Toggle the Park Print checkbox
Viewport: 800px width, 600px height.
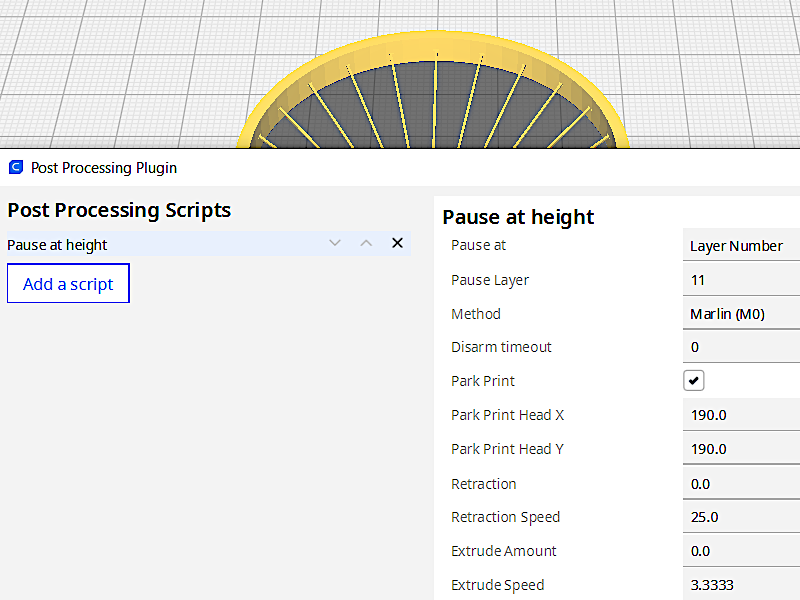[693, 381]
